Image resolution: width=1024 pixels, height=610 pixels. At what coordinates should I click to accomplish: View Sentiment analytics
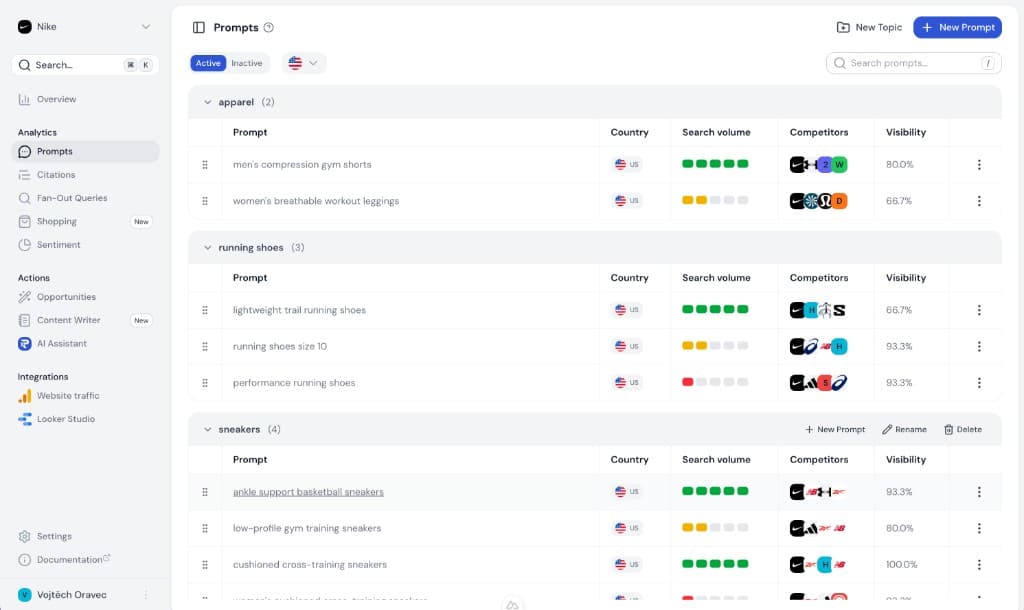point(60,244)
